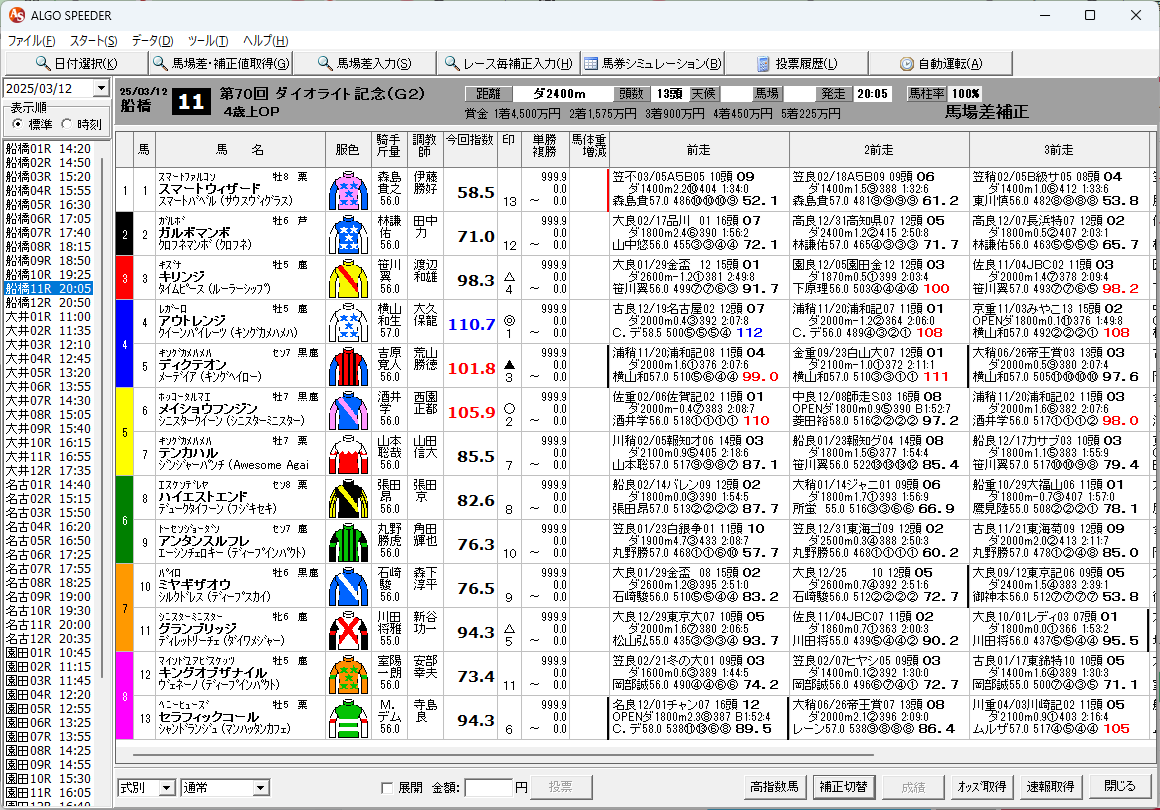
Task: Click ハイエストエンド's jockey silk icon
Action: [348, 499]
